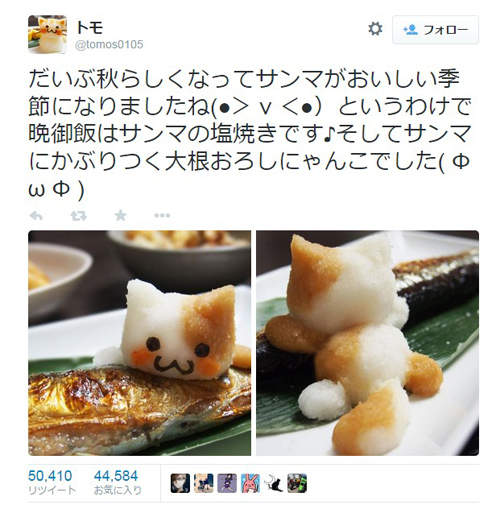Open the right cat-back daikon photo
The image size is (500, 505).
(x=367, y=343)
